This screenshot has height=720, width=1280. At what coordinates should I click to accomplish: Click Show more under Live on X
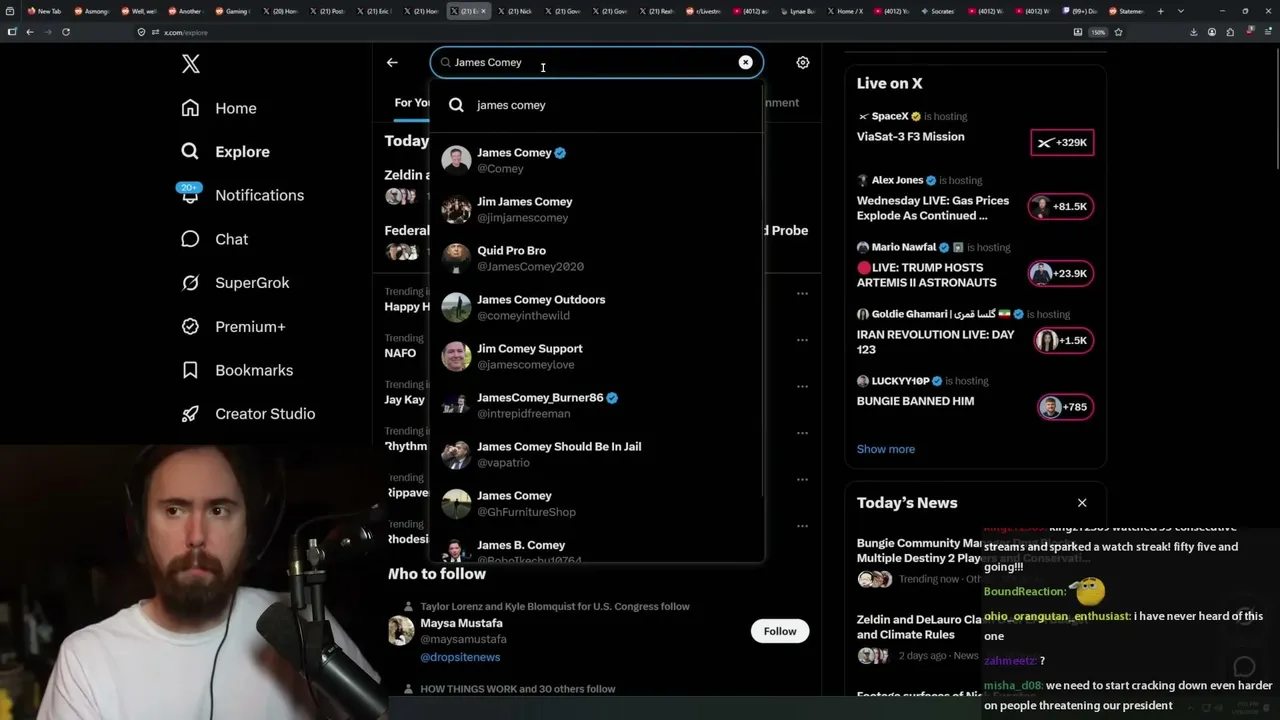coord(886,449)
